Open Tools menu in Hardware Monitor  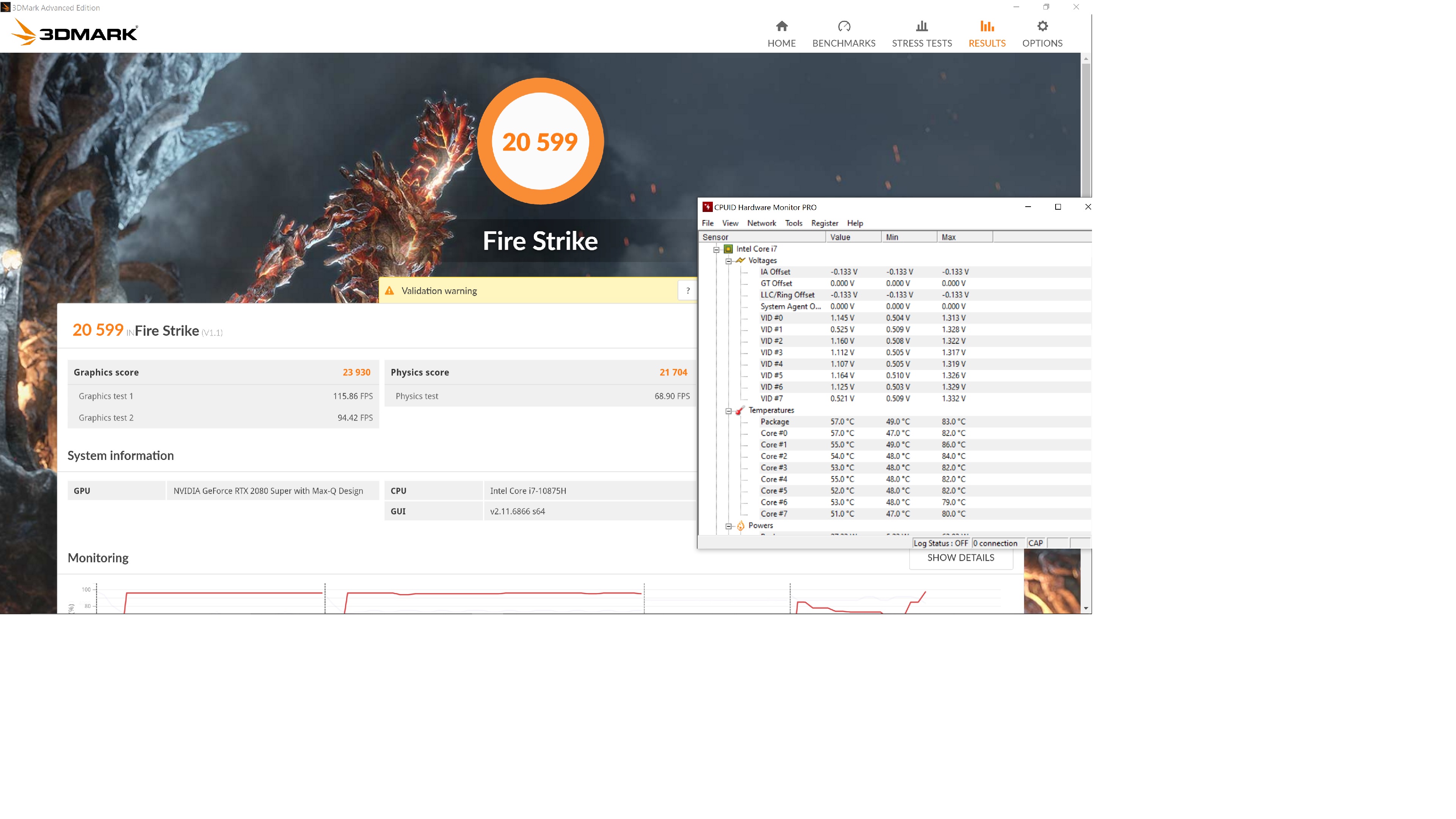pos(793,223)
